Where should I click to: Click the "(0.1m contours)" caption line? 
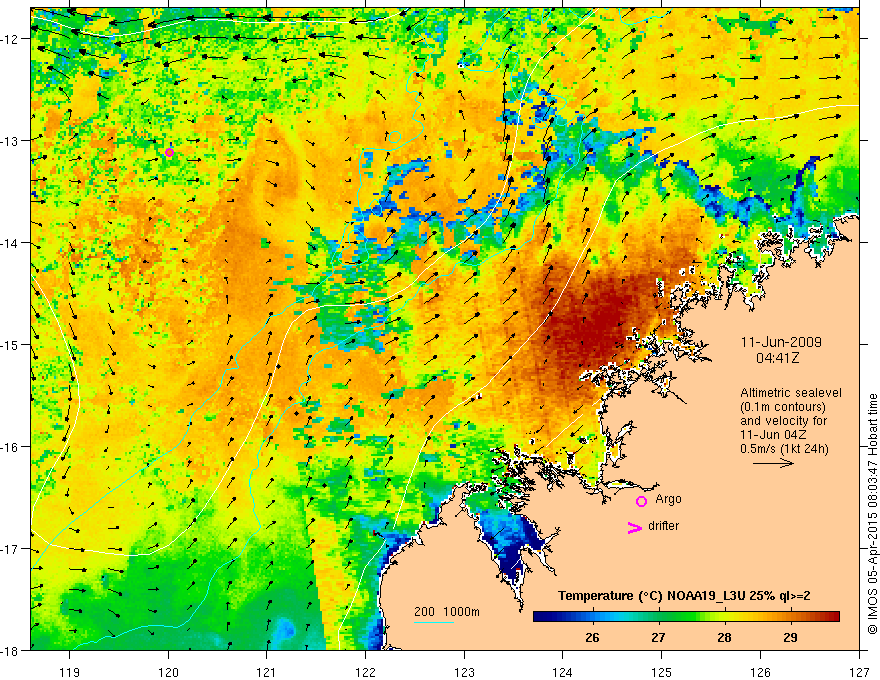click(x=783, y=407)
